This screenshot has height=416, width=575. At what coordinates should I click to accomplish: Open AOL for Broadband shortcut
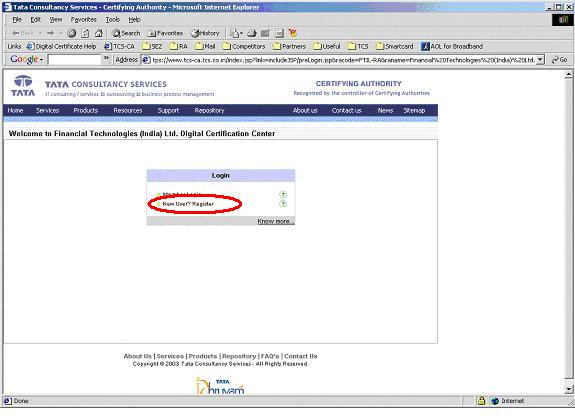452,46
